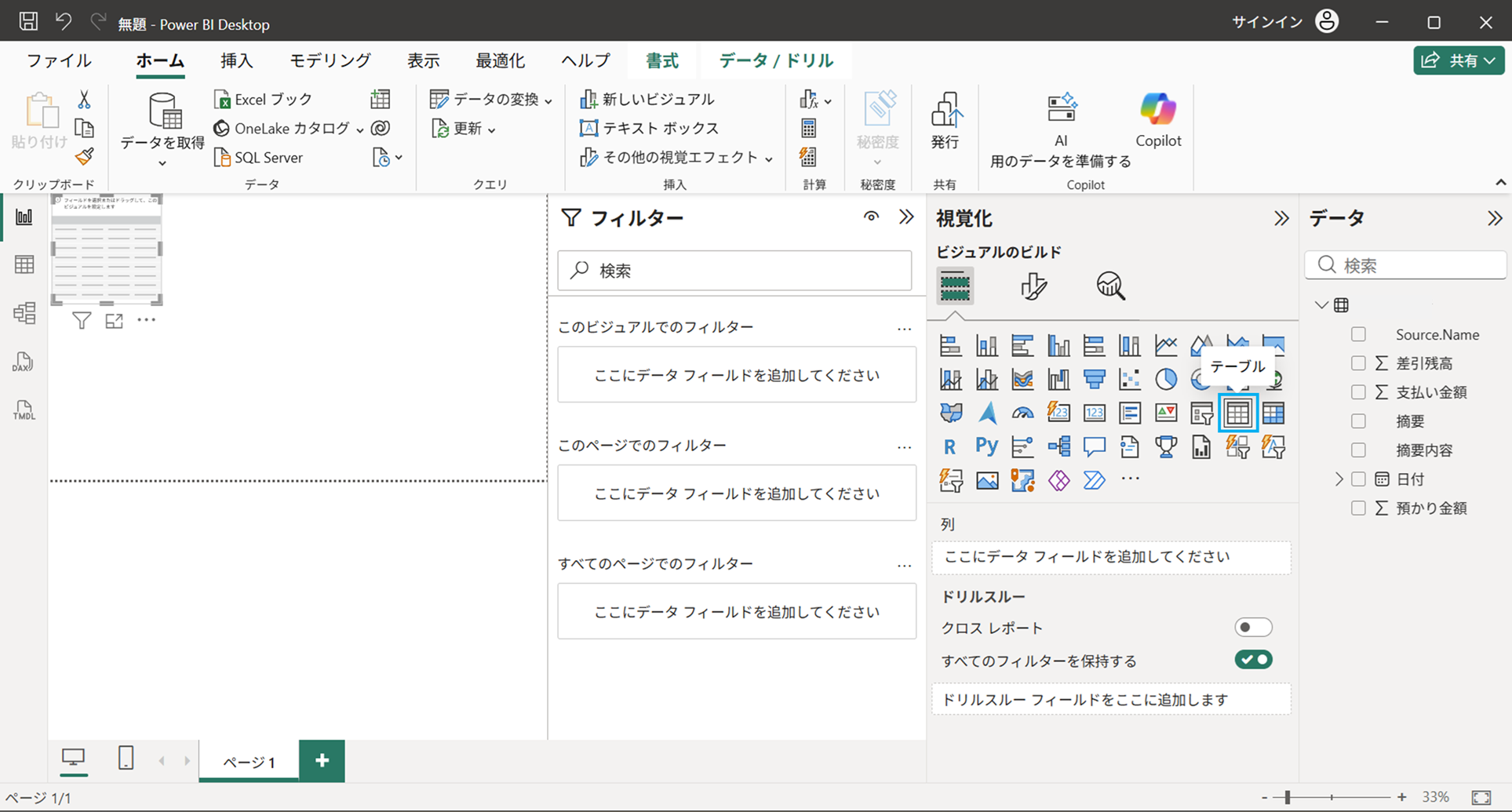The width and height of the screenshot is (1512, 812).
Task: Choose the Line chart visual
Action: click(1166, 344)
